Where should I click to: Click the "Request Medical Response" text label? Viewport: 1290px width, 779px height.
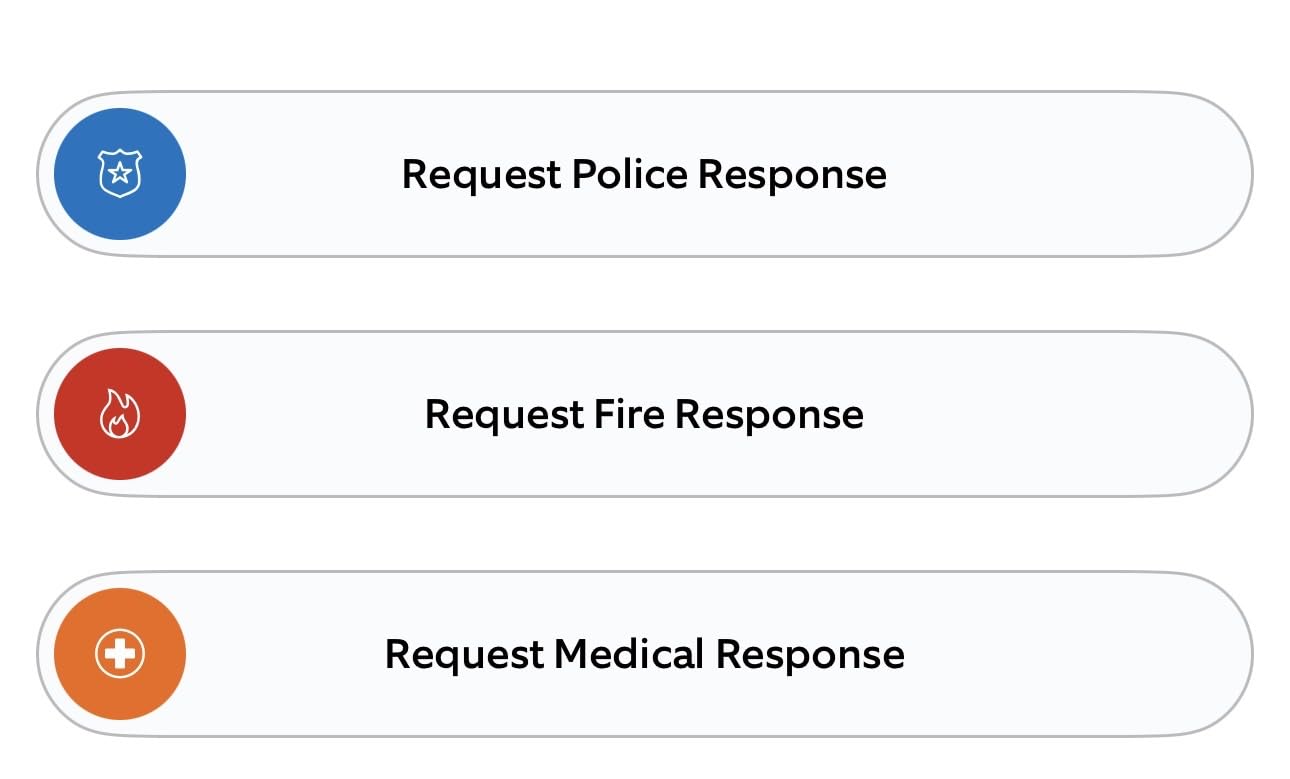(644, 654)
